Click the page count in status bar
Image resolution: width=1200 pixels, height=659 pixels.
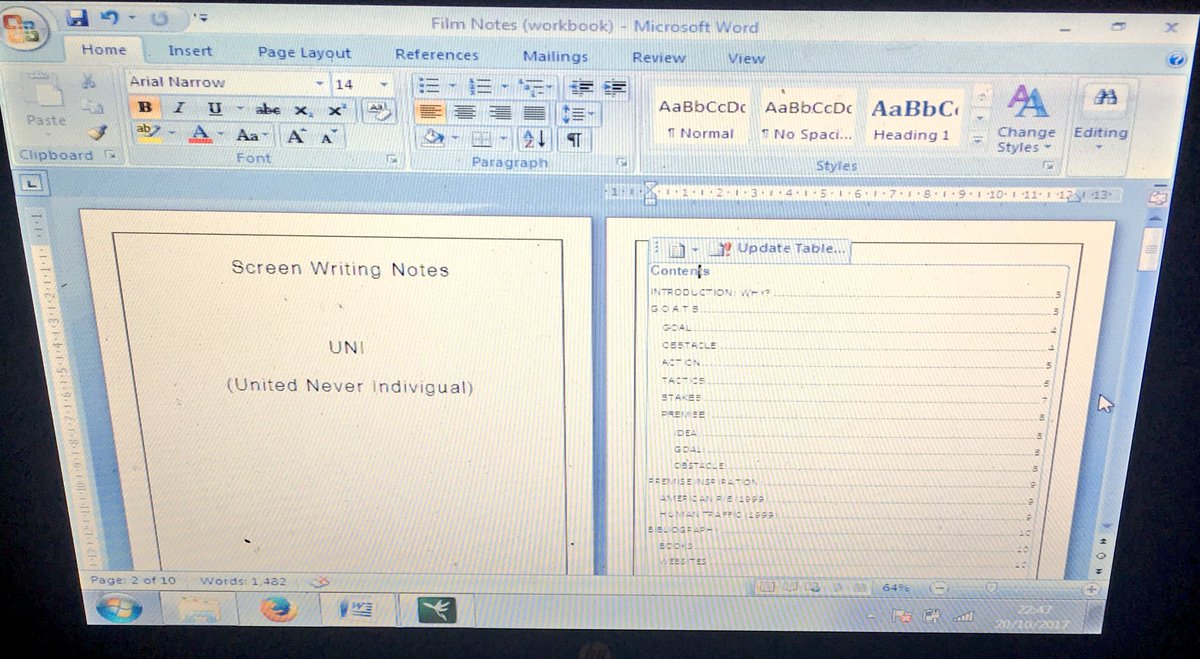point(133,580)
